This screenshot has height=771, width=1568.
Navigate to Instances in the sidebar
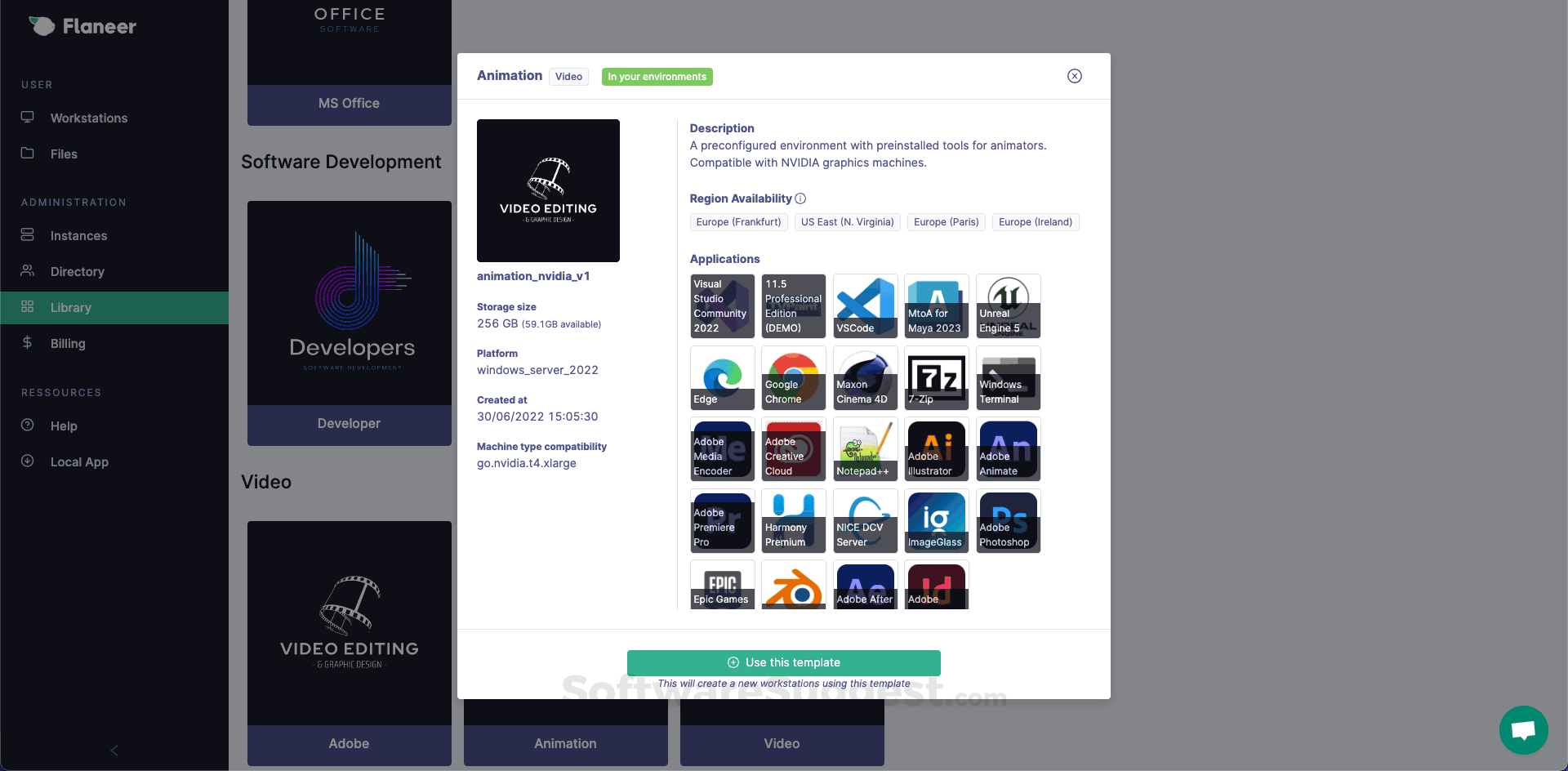coord(78,235)
